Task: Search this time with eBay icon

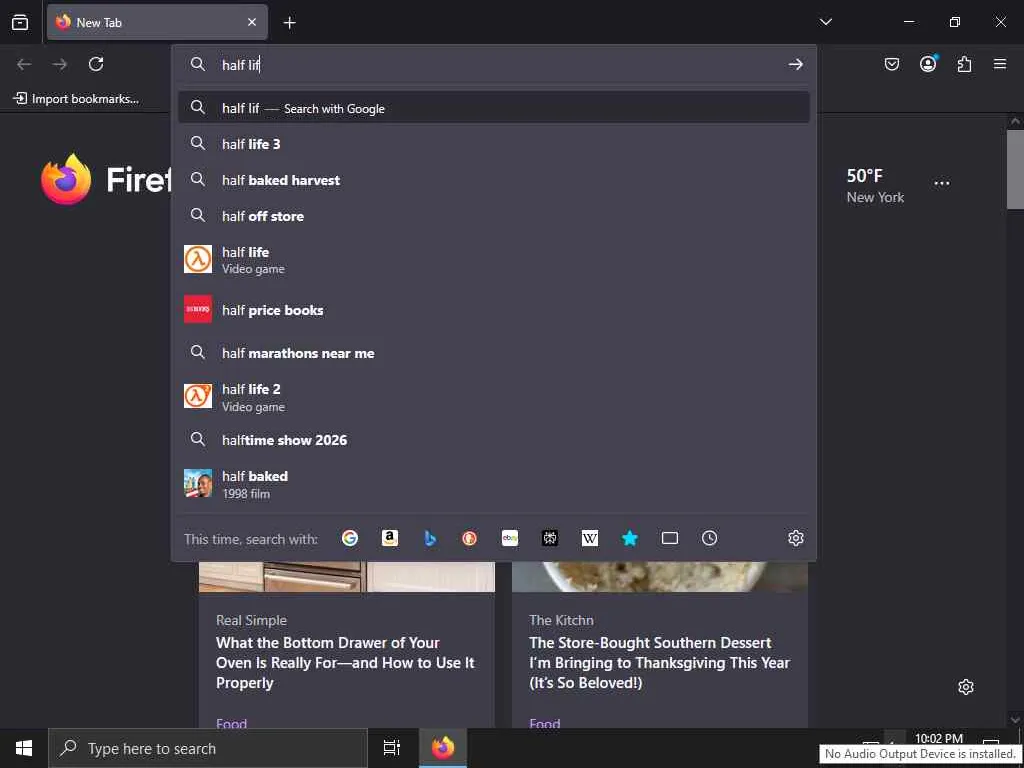Action: 509,538
